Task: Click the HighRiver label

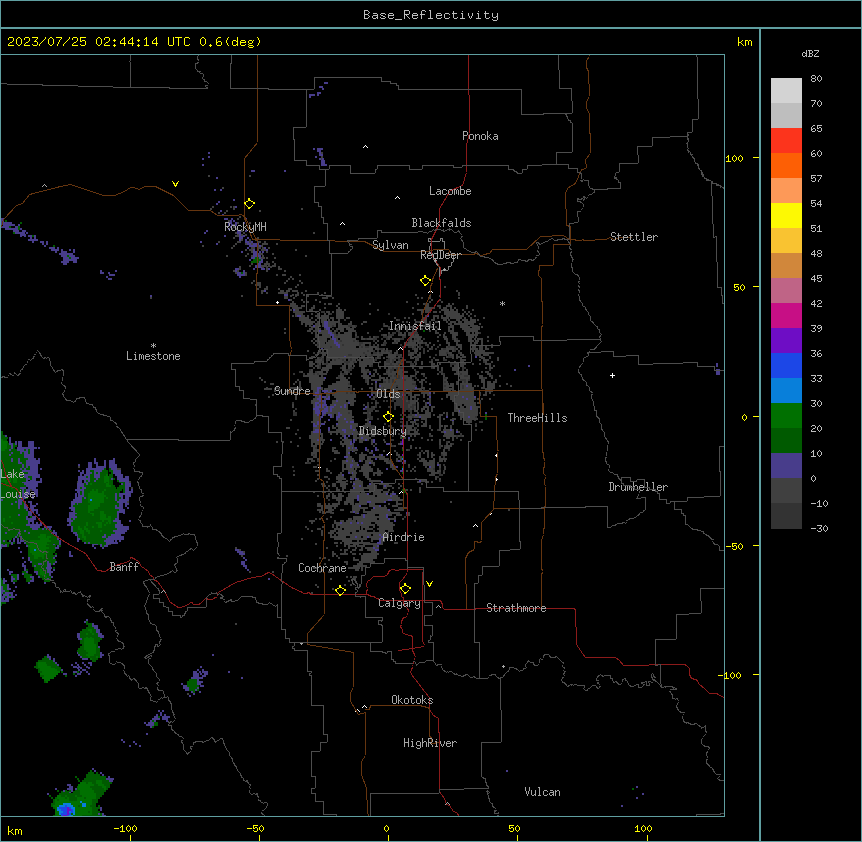Action: click(430, 743)
